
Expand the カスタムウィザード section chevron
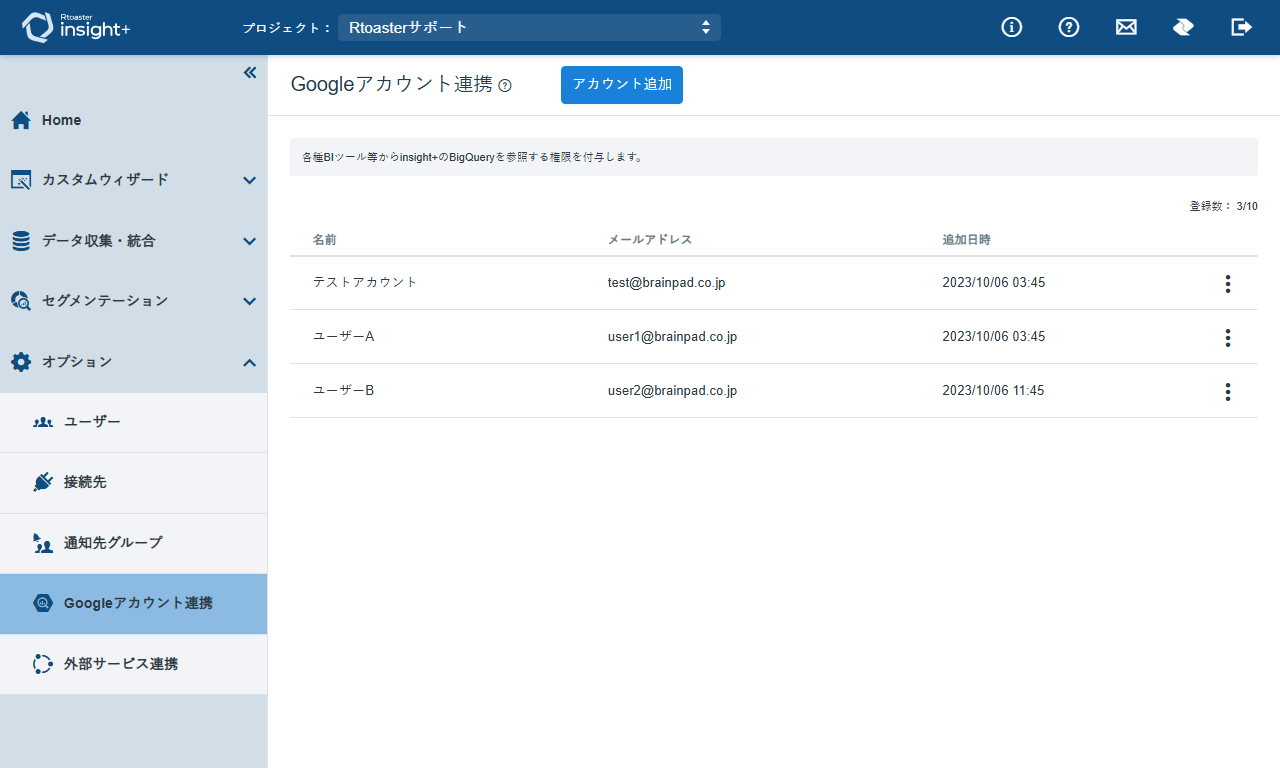pos(250,181)
